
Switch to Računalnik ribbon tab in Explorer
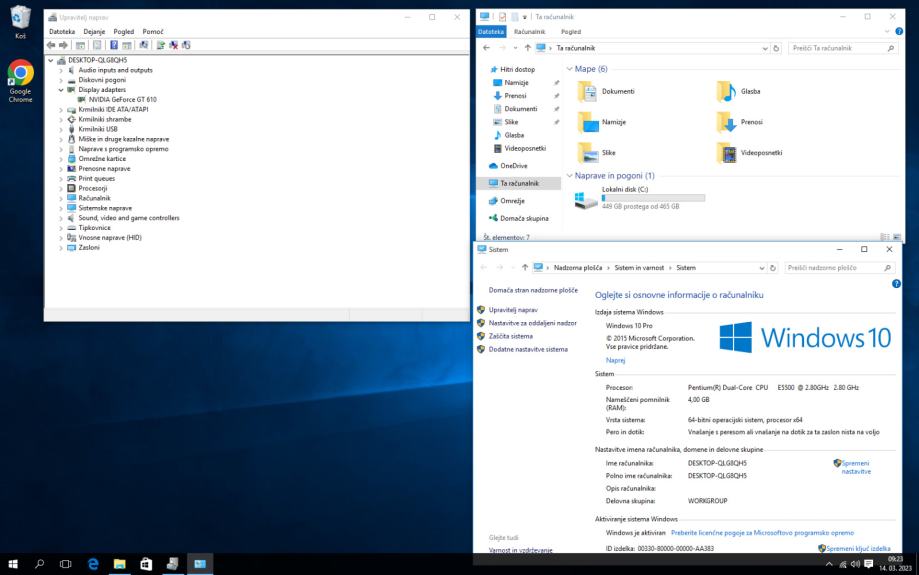(529, 32)
